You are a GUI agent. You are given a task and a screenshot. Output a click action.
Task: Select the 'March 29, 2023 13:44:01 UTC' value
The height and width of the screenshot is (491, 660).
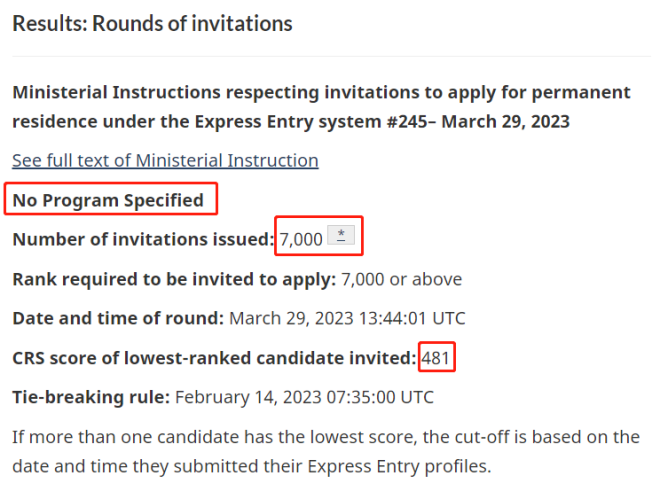click(x=347, y=318)
